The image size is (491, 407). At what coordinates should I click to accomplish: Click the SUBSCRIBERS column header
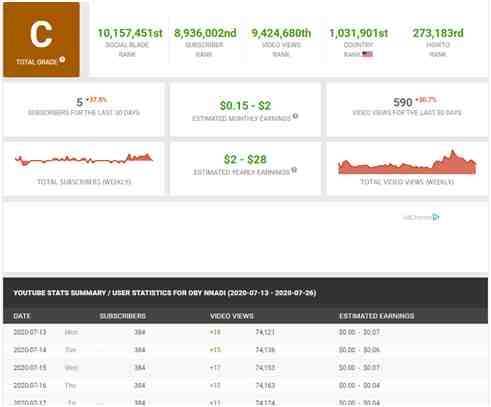click(x=123, y=316)
